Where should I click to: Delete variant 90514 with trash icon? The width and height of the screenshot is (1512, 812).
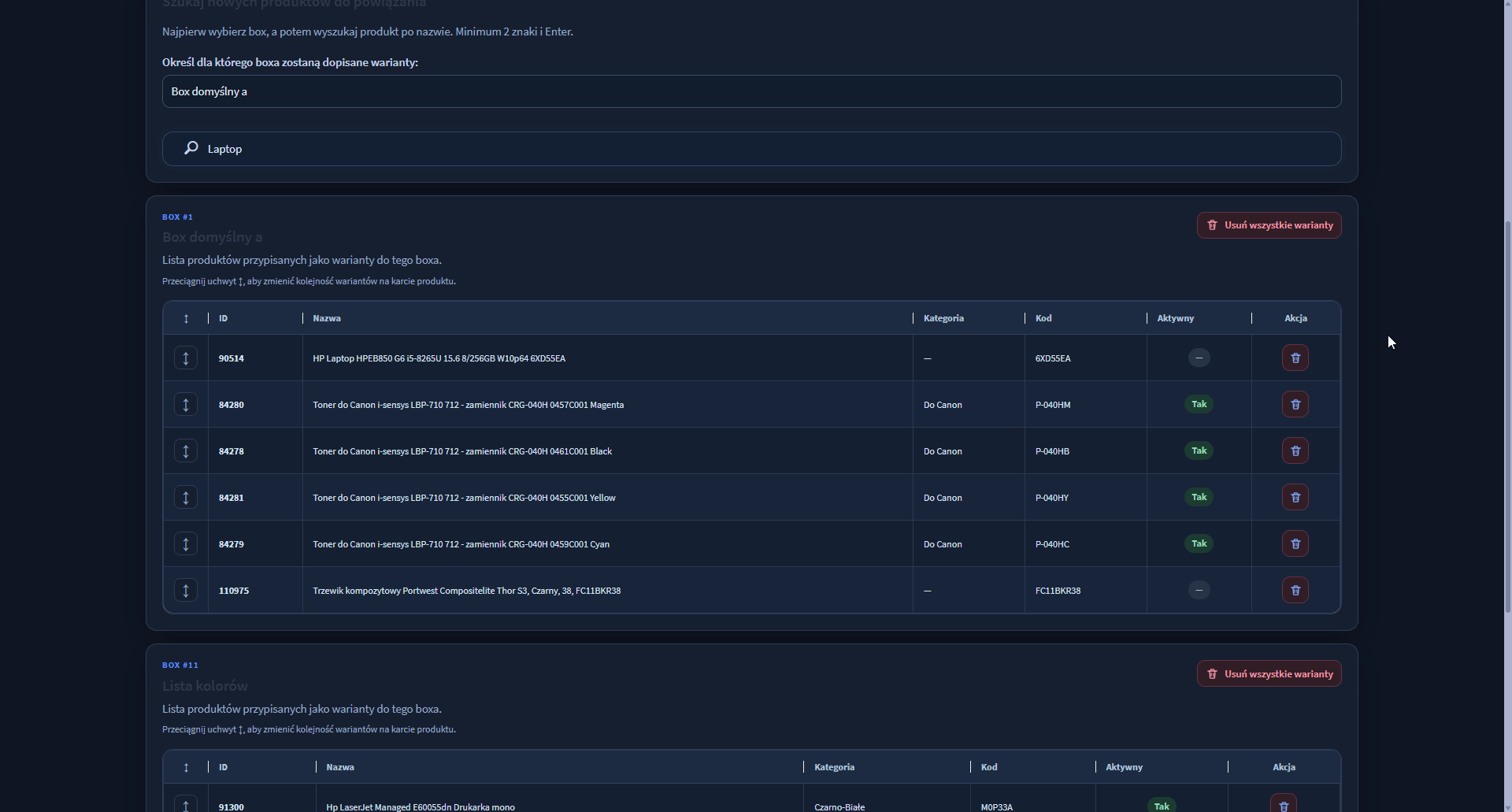coord(1295,358)
